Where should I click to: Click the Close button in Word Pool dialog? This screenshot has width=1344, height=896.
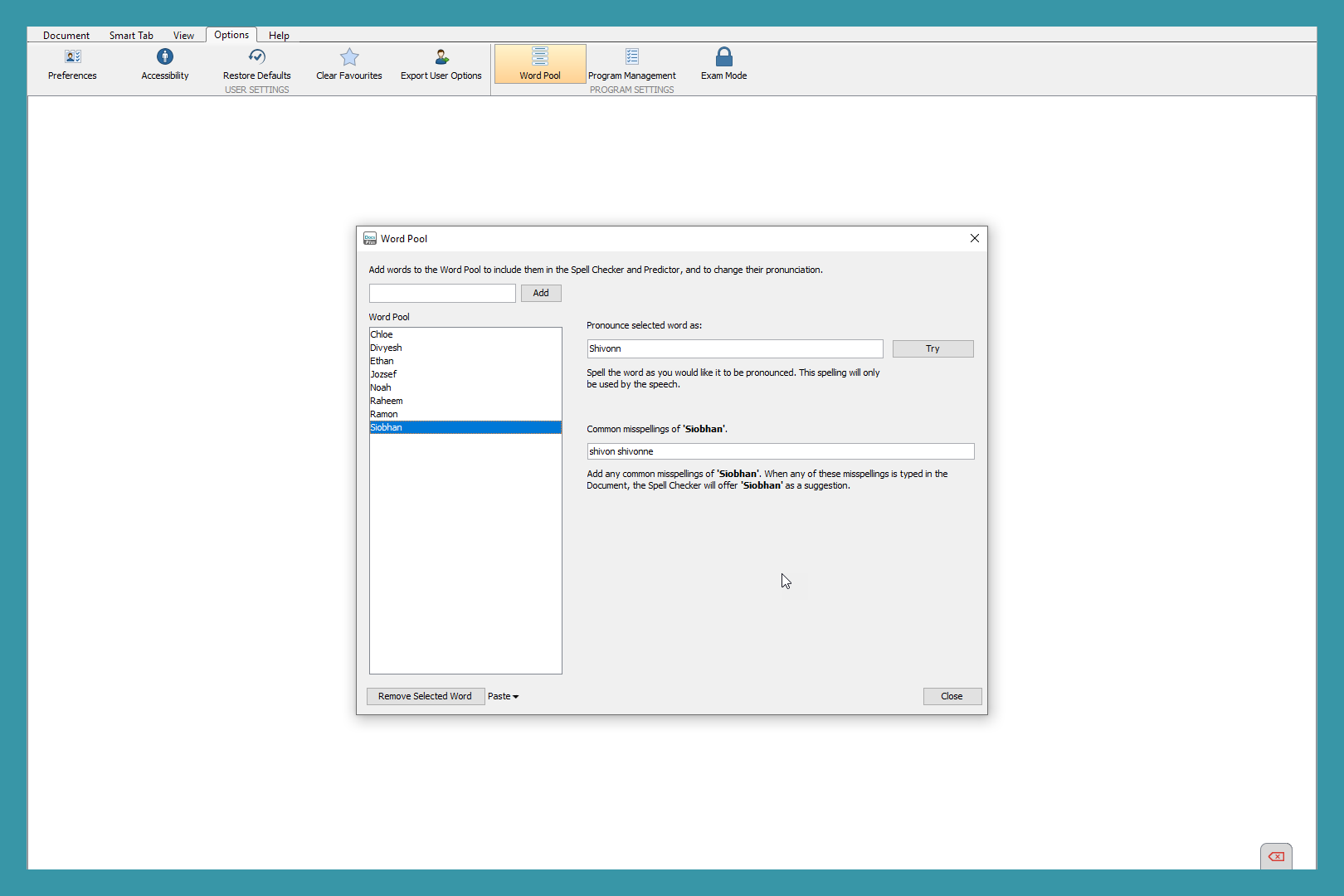pos(952,696)
